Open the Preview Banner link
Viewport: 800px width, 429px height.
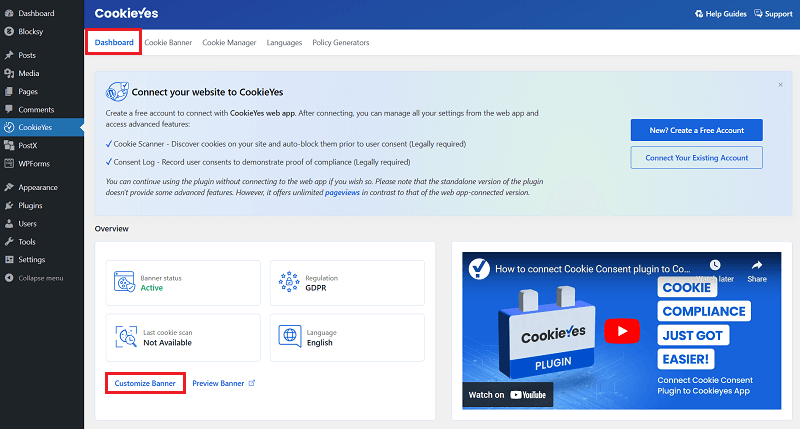tap(218, 383)
